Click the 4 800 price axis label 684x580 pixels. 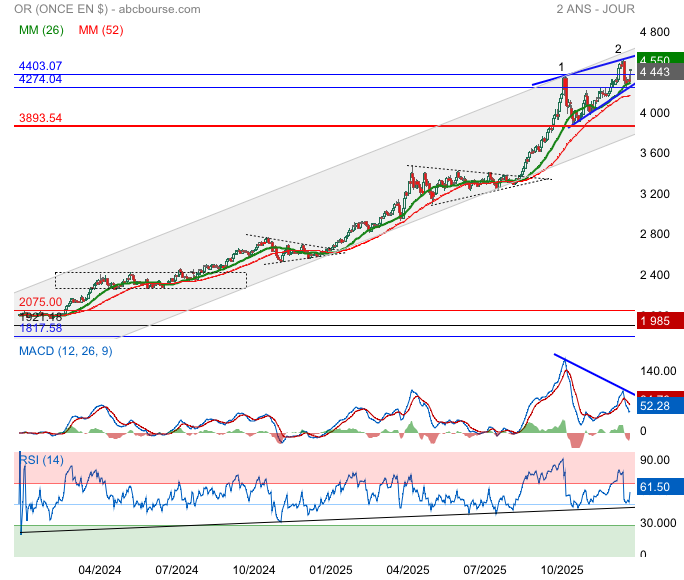click(x=654, y=32)
